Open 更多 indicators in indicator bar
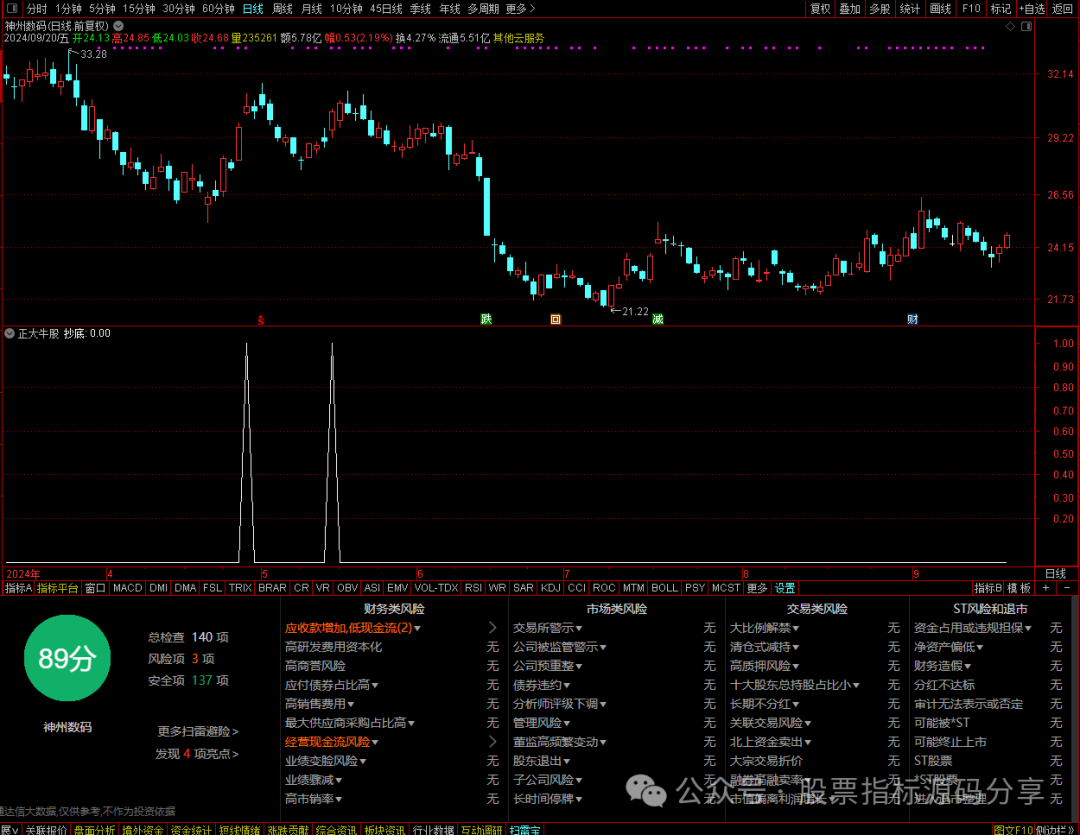Image resolution: width=1080 pixels, height=835 pixels. 756,588
